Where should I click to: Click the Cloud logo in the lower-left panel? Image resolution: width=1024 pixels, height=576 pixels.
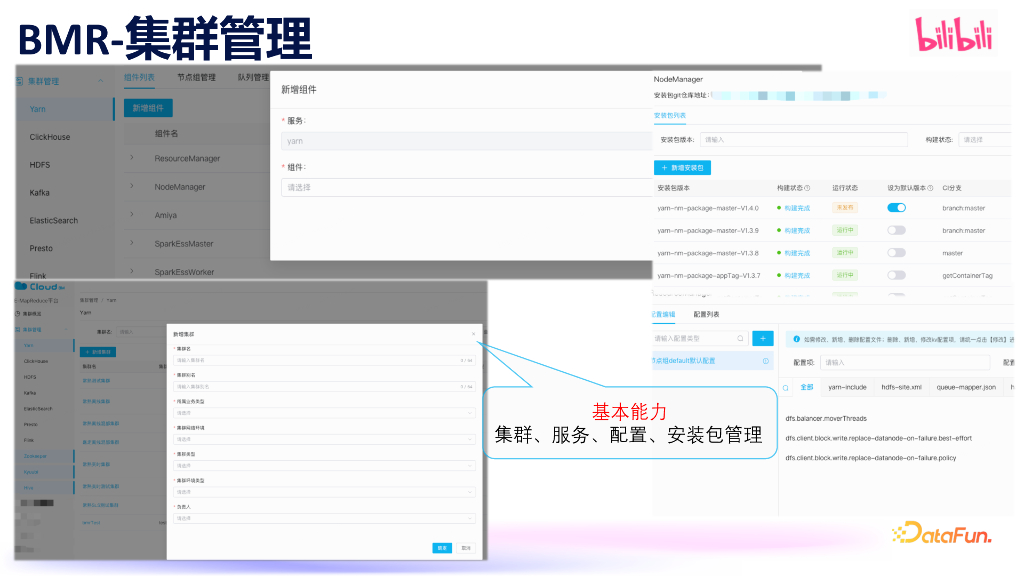point(42,287)
